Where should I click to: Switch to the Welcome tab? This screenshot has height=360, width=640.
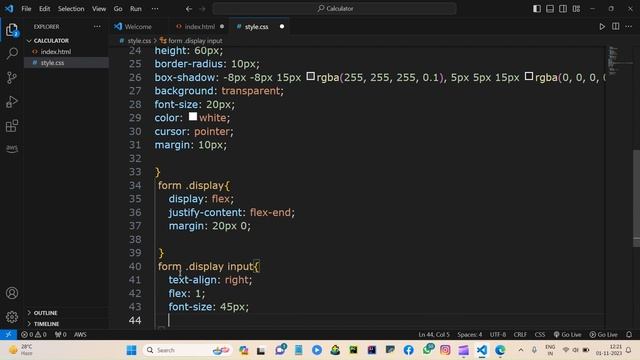pos(138,27)
